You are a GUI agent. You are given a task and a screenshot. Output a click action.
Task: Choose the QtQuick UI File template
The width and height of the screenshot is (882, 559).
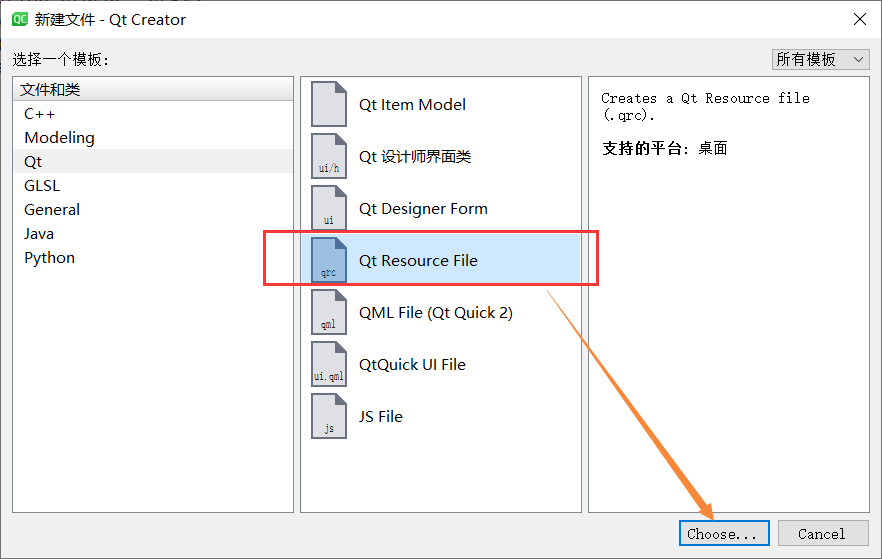coord(440,364)
